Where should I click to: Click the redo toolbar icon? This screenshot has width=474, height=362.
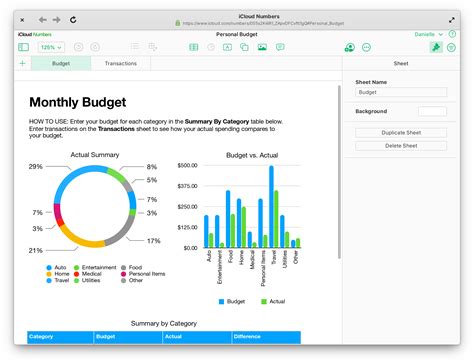click(95, 47)
